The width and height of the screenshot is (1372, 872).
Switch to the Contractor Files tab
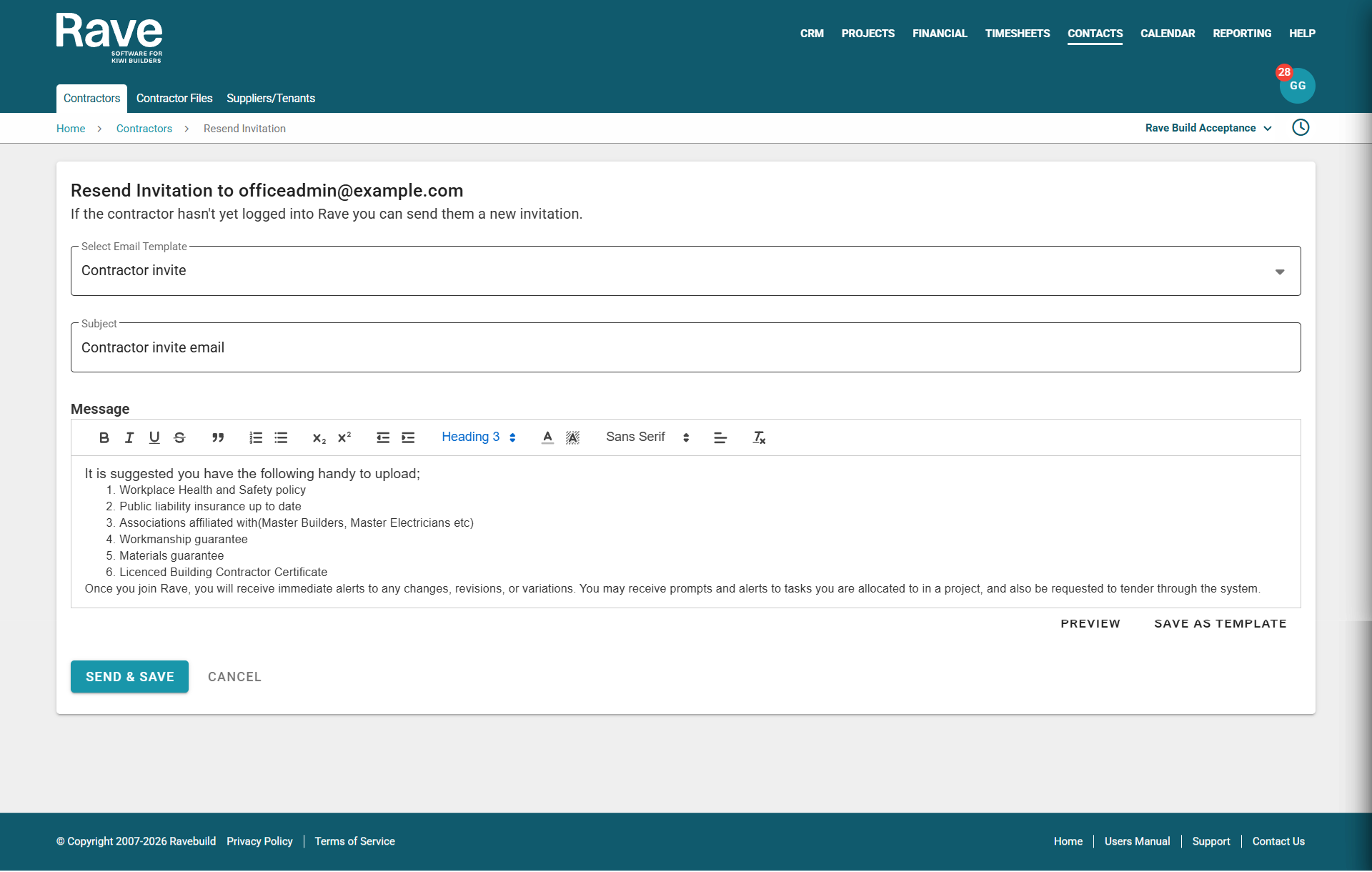[174, 98]
